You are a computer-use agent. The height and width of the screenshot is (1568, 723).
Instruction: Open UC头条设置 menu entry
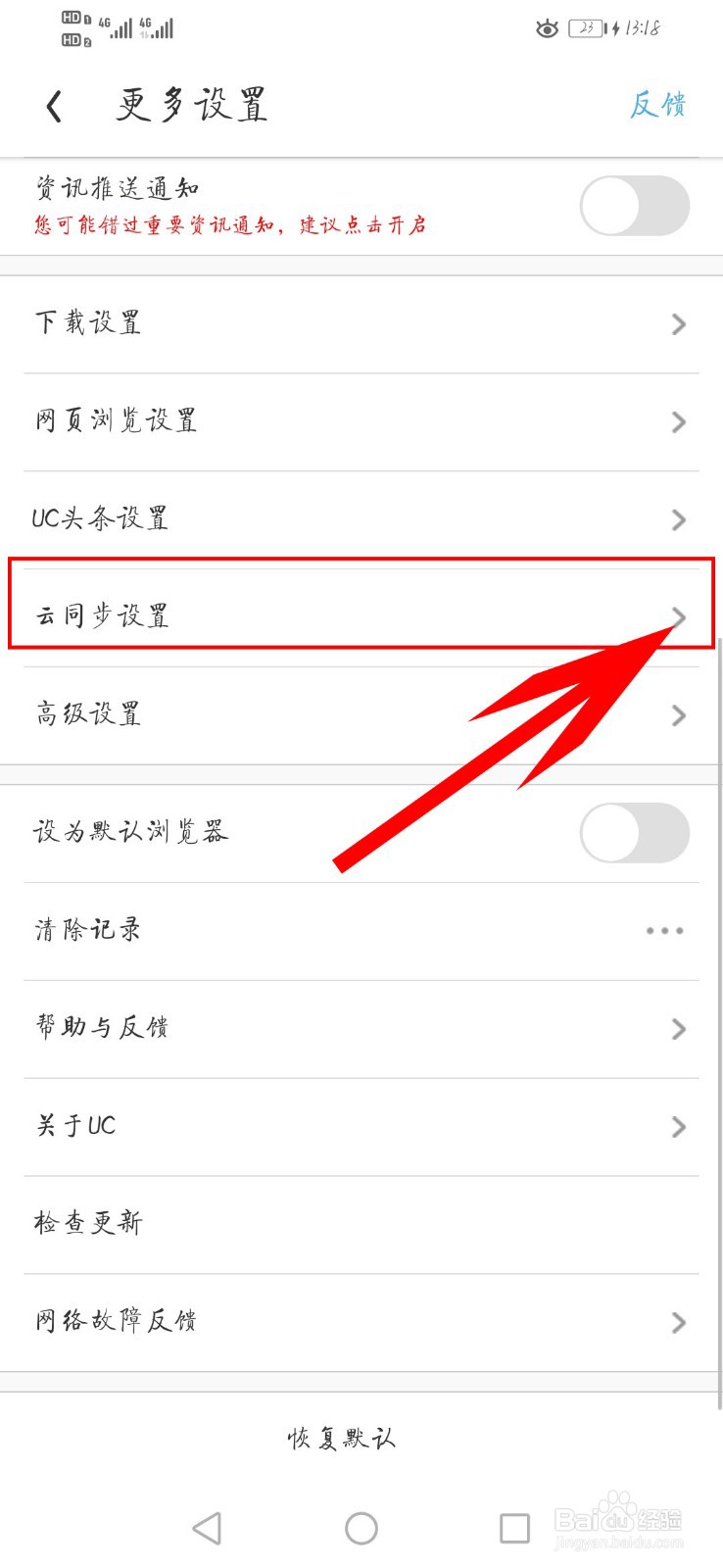click(x=361, y=519)
